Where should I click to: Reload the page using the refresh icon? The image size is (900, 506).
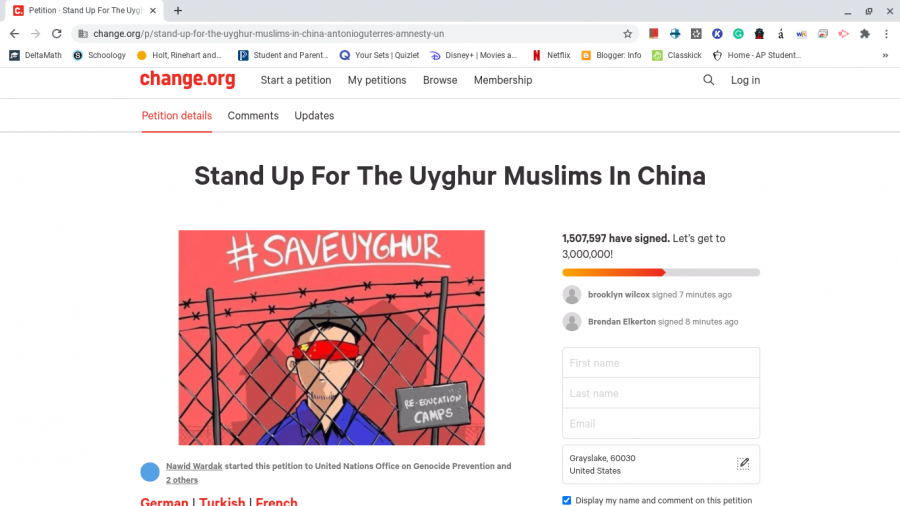tap(56, 34)
